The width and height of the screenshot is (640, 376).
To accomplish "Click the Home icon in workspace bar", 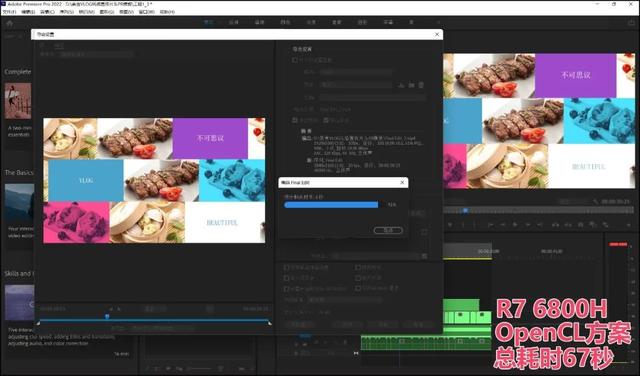I will pos(10,23).
